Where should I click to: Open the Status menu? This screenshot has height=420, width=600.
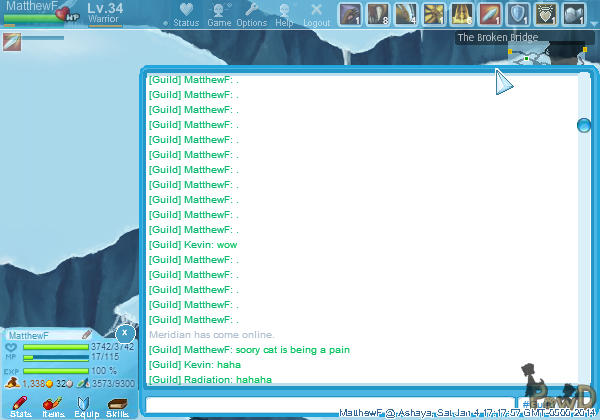tap(185, 14)
